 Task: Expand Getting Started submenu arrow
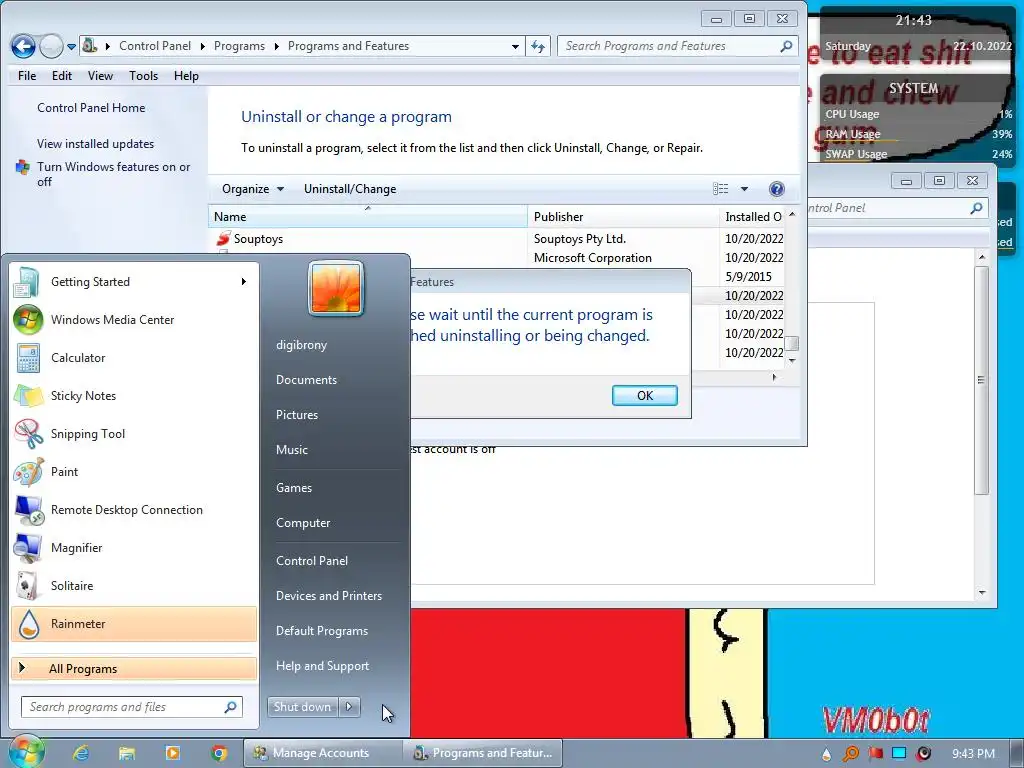[x=244, y=281]
